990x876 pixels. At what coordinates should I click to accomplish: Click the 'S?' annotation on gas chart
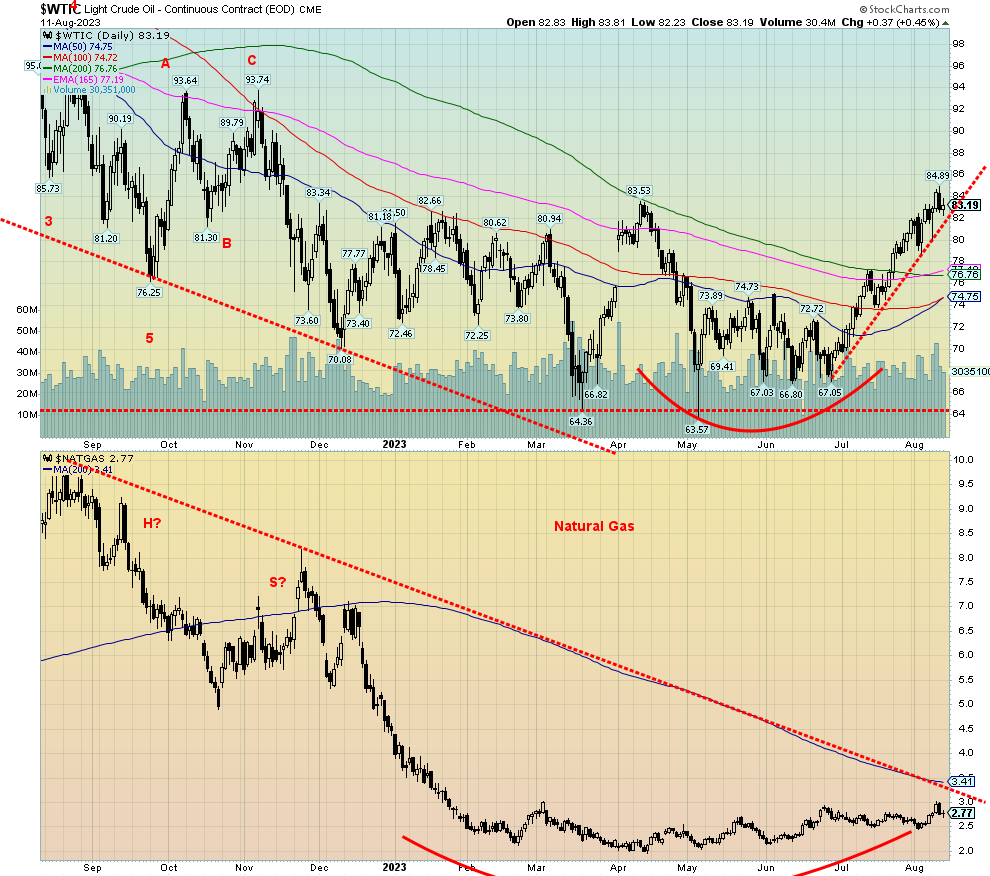tap(275, 582)
